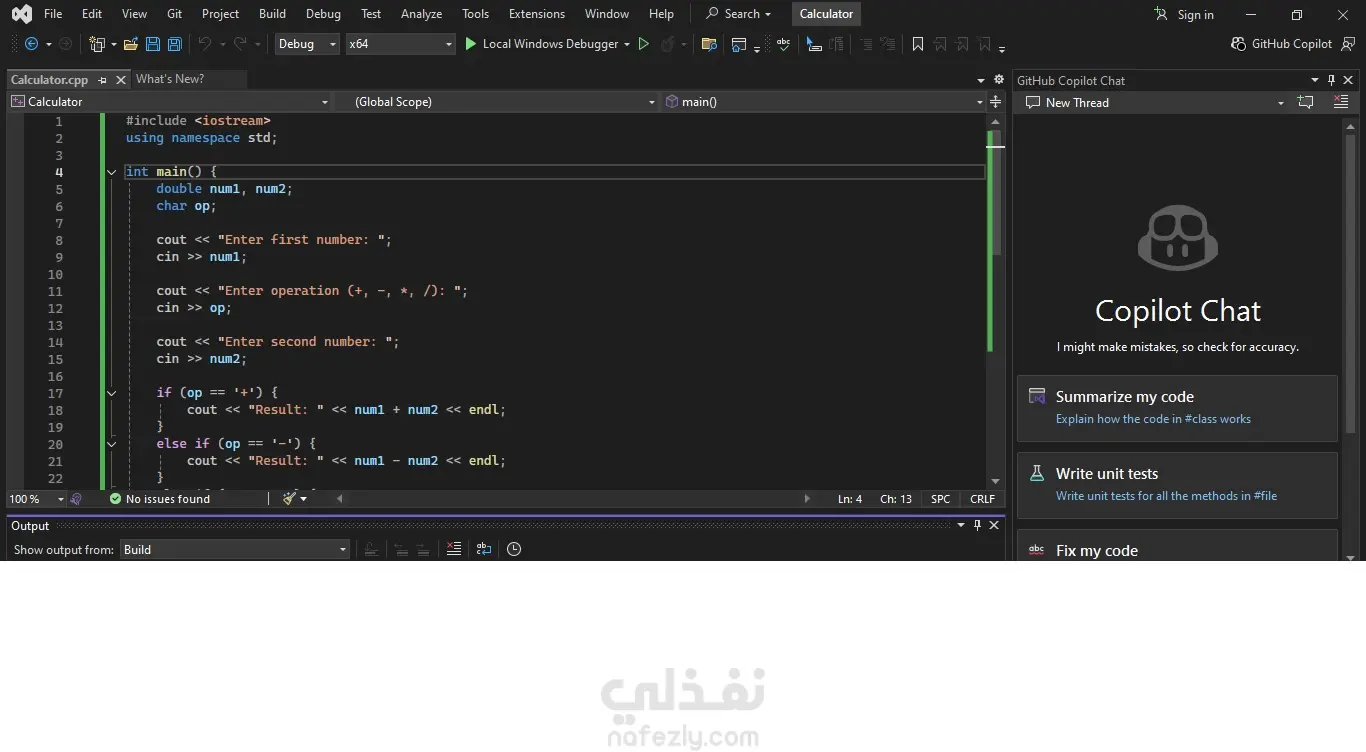Save Calculator.cpp with the single floppy icon

[x=153, y=44]
